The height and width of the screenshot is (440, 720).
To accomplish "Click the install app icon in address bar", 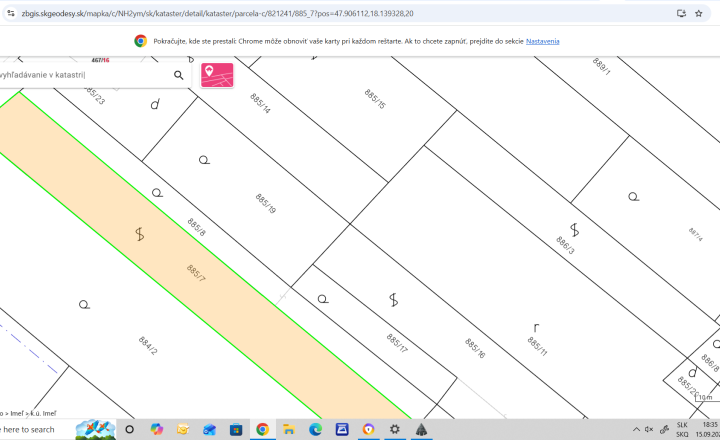I will click(681, 13).
